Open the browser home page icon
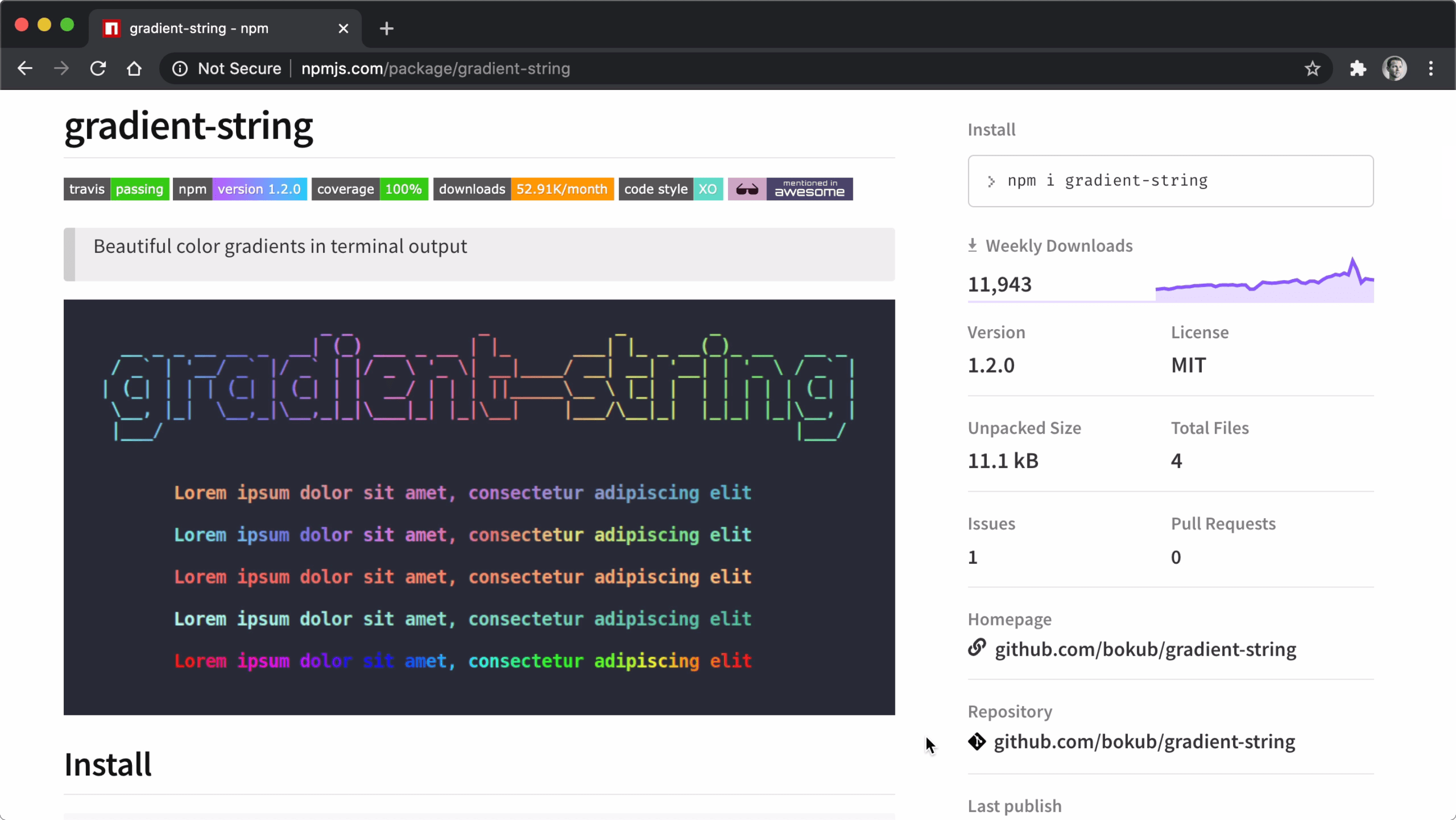1456x820 pixels. 134,68
